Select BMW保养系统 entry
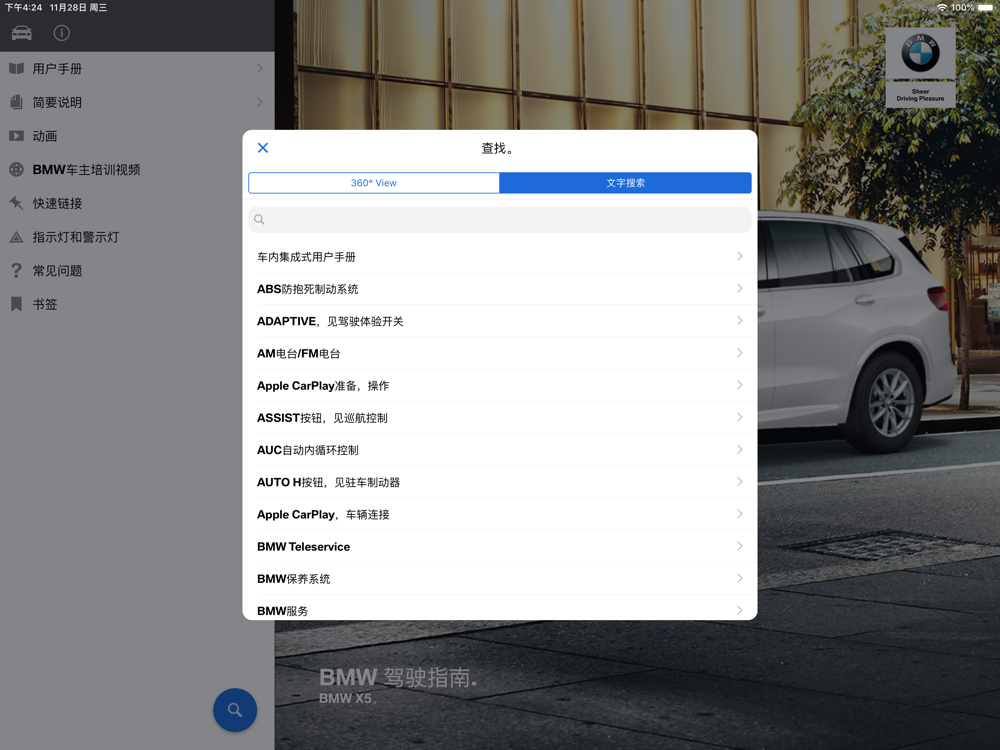The height and width of the screenshot is (750, 1000). (500, 578)
